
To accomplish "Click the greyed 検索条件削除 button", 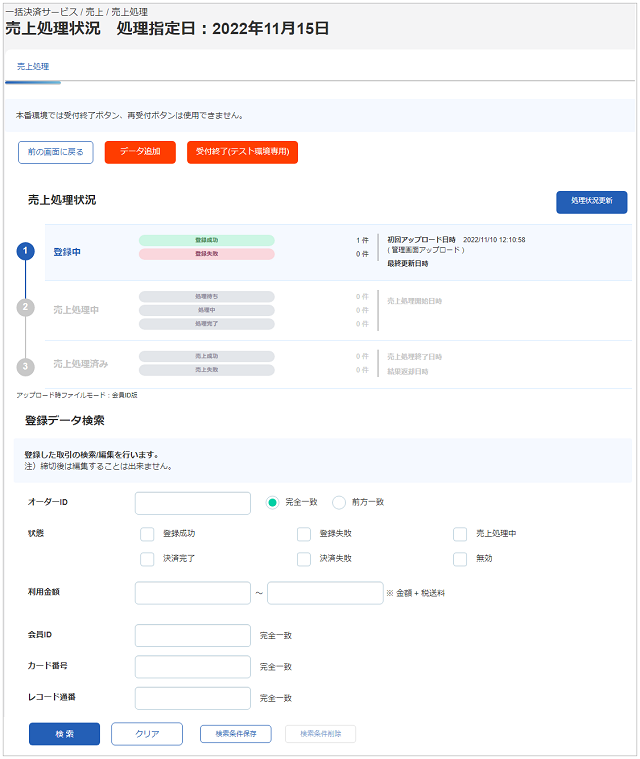I will tap(320, 734).
